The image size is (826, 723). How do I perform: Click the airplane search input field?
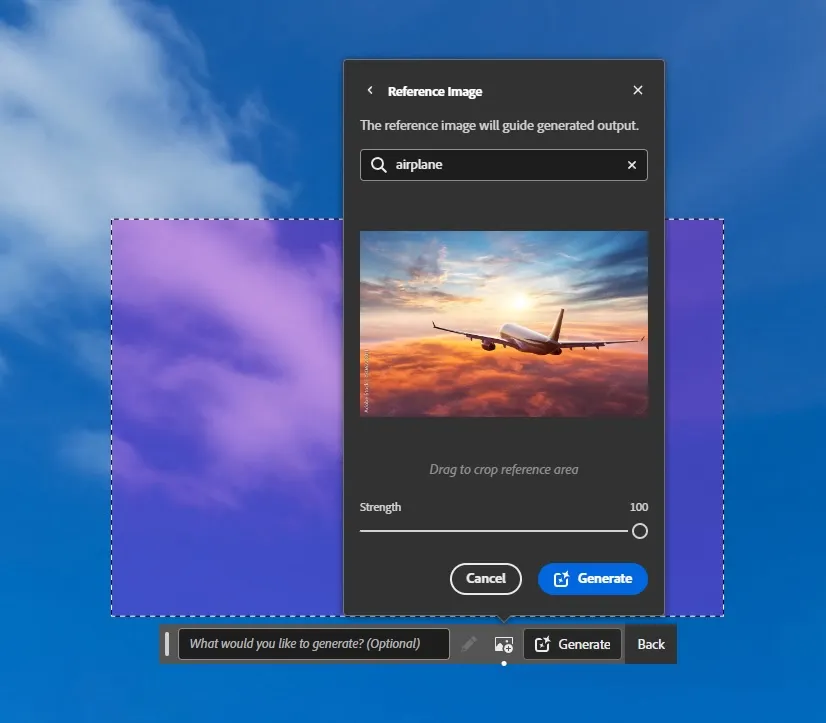[x=500, y=165]
